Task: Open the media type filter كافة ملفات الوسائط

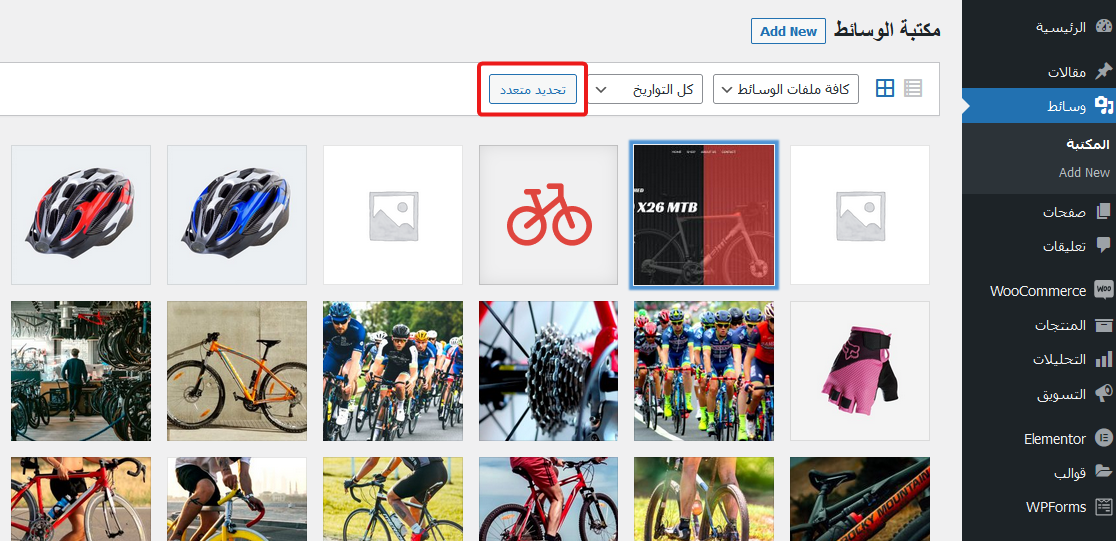Action: tap(786, 89)
